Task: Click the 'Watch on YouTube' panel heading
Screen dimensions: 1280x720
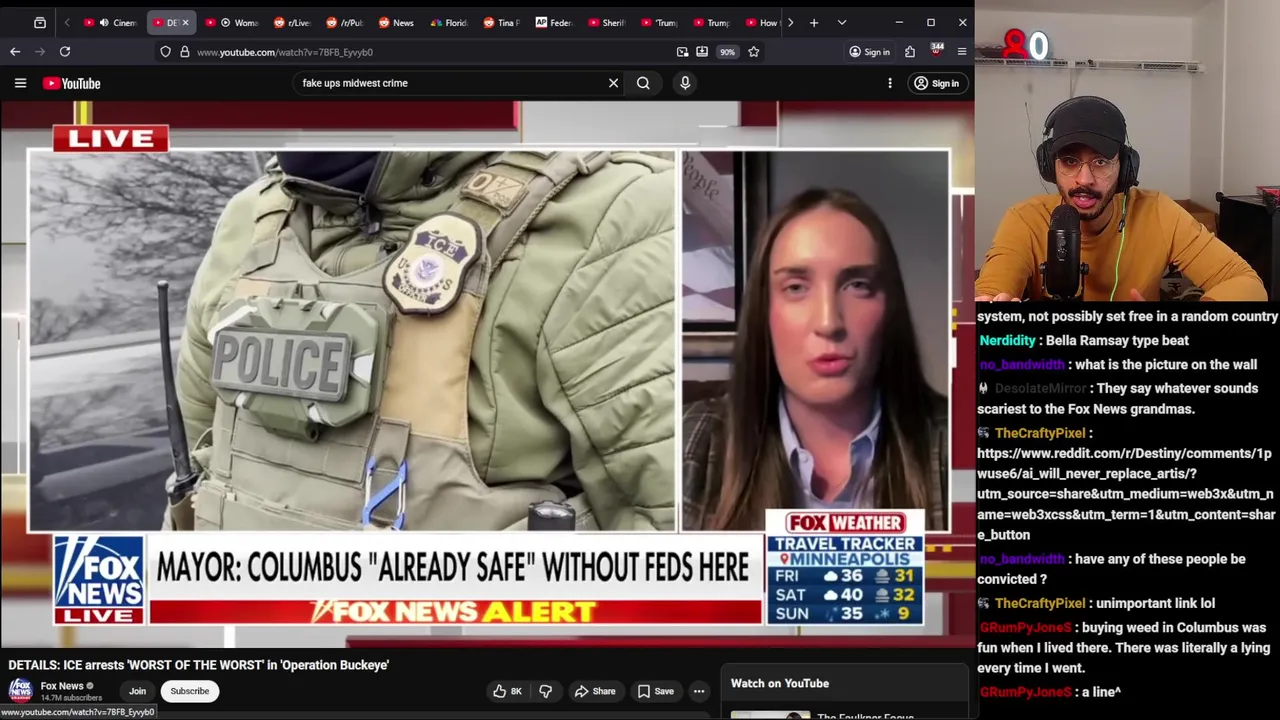Action: point(780,683)
